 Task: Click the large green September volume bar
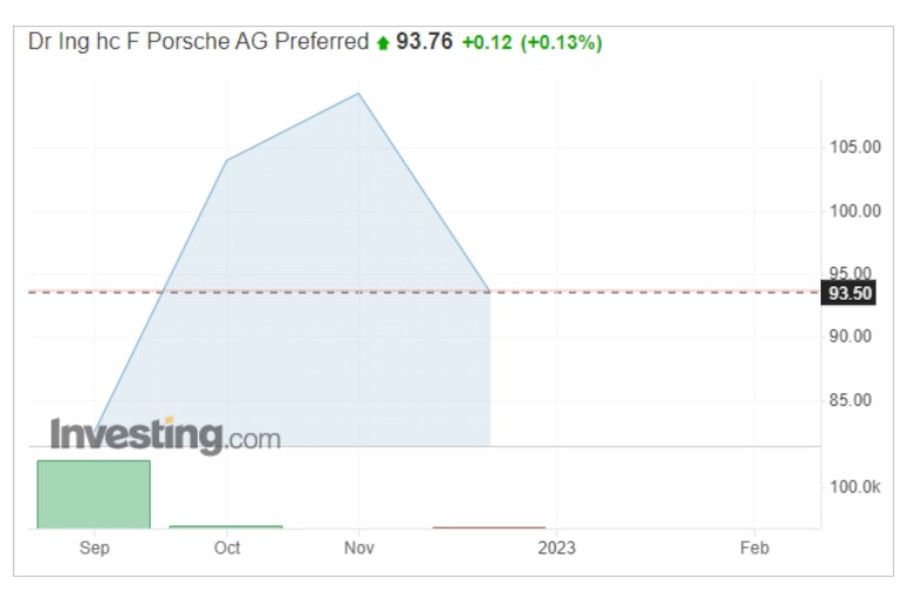coord(93,494)
